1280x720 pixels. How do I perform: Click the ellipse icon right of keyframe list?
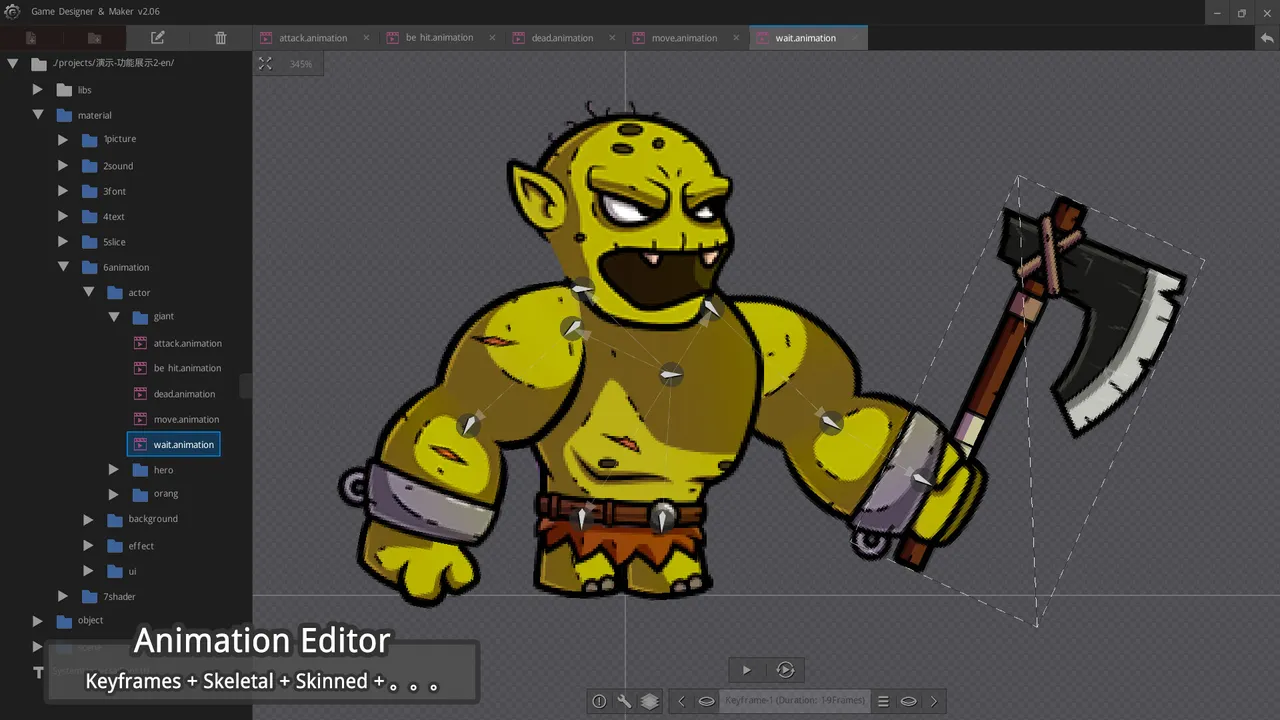point(908,701)
